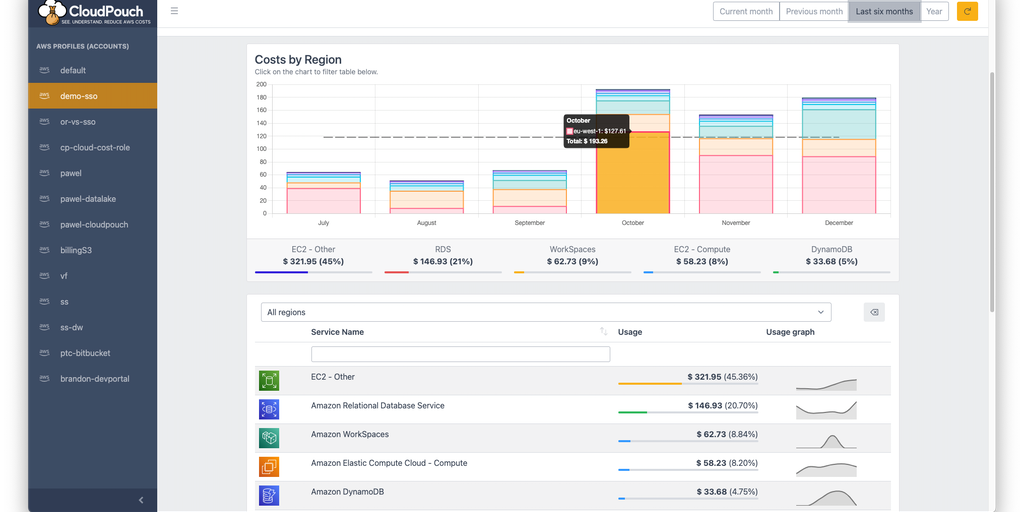Screen dimensions: 1024x512
Task: Select the default AWS profile
Action: (73, 70)
